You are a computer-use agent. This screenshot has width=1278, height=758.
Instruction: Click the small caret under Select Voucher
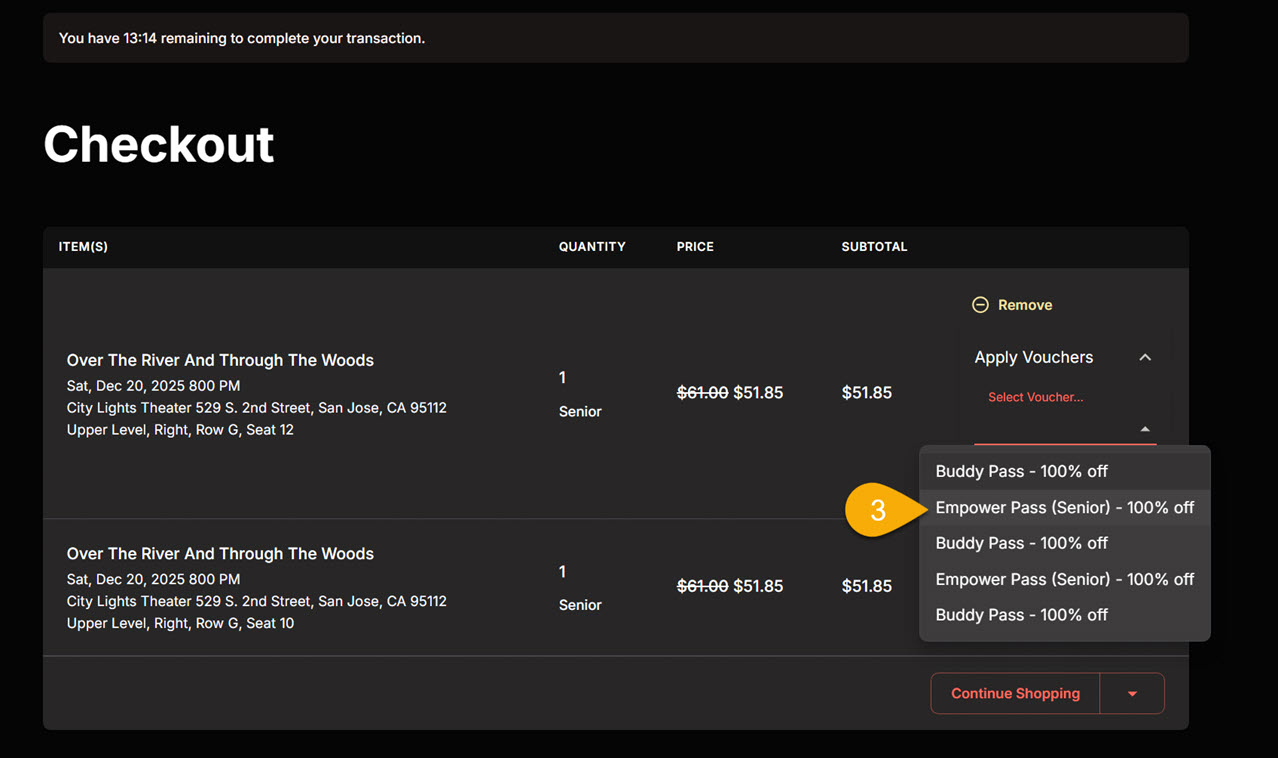point(1145,429)
